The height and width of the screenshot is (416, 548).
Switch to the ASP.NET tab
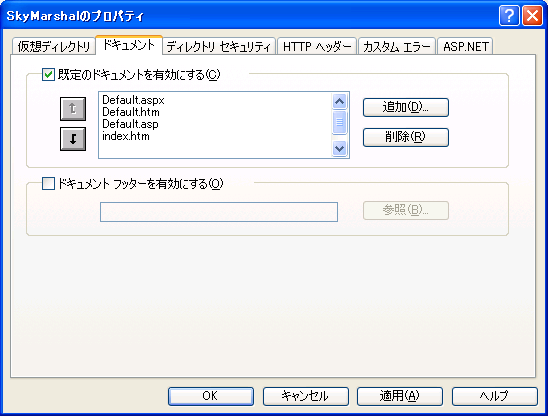click(466, 46)
